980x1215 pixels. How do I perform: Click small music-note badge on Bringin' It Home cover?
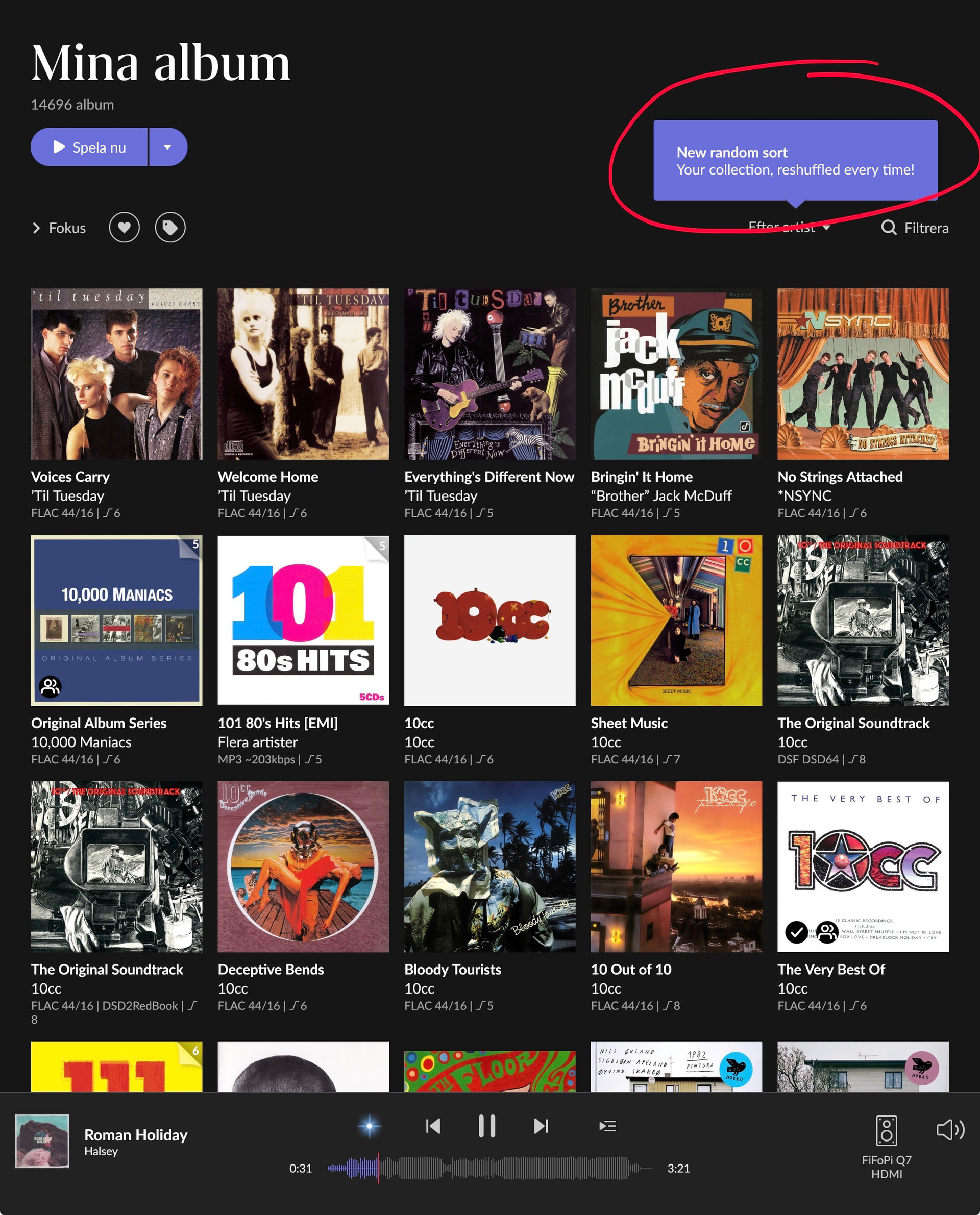745,427
